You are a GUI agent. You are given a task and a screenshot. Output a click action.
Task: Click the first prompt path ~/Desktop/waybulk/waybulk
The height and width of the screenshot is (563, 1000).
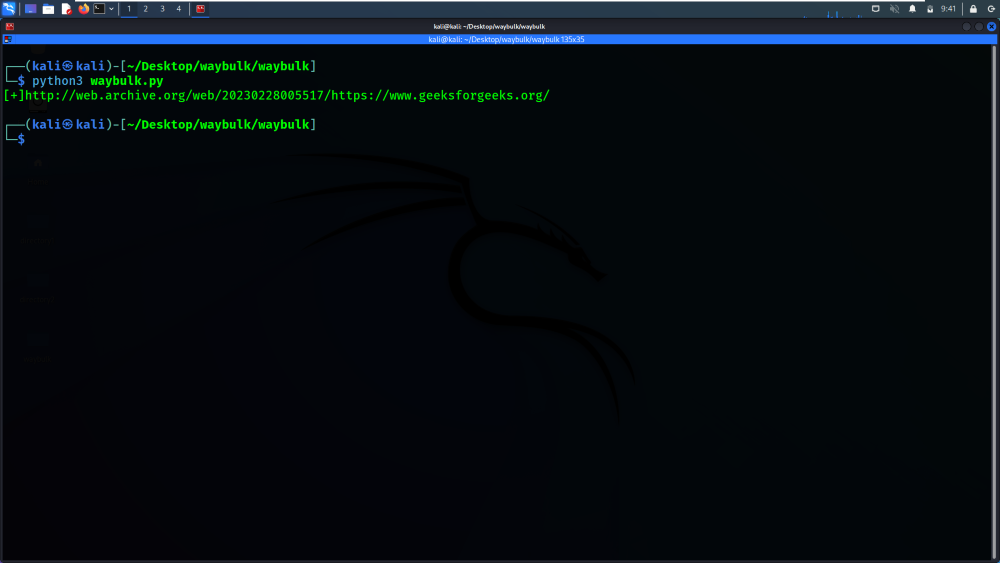click(218, 66)
